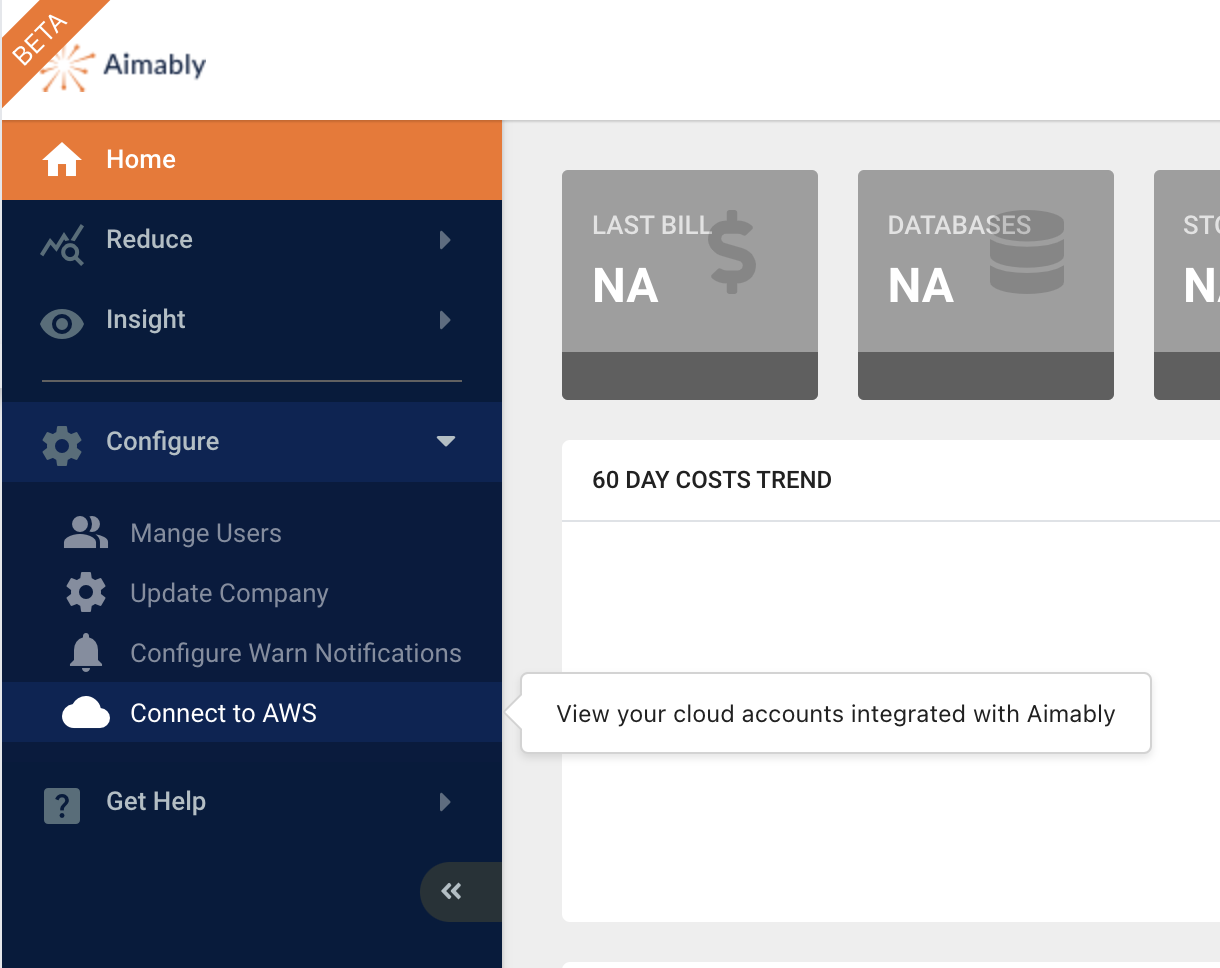Screen dimensions: 1220x968
Task: Click the dollar sign icon on Last Bill
Action: tap(732, 251)
